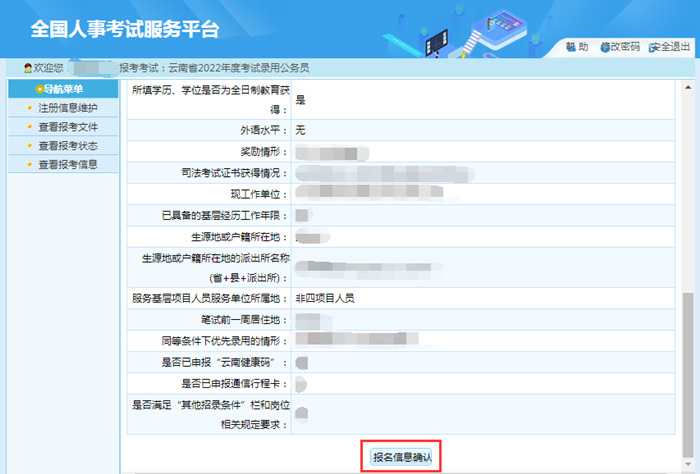Click the user avatar icon beside 欢迎您
This screenshot has width=700, height=474.
[x=28, y=68]
